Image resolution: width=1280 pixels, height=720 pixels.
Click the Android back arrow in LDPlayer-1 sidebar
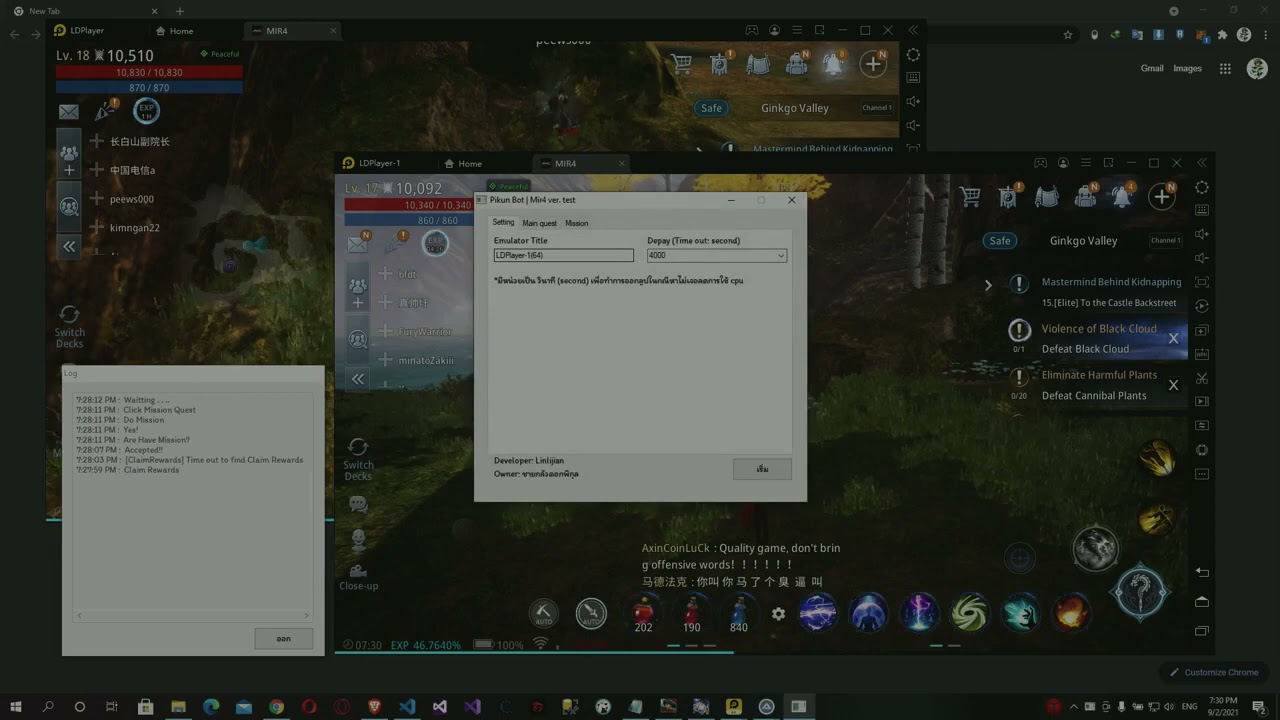click(1202, 572)
